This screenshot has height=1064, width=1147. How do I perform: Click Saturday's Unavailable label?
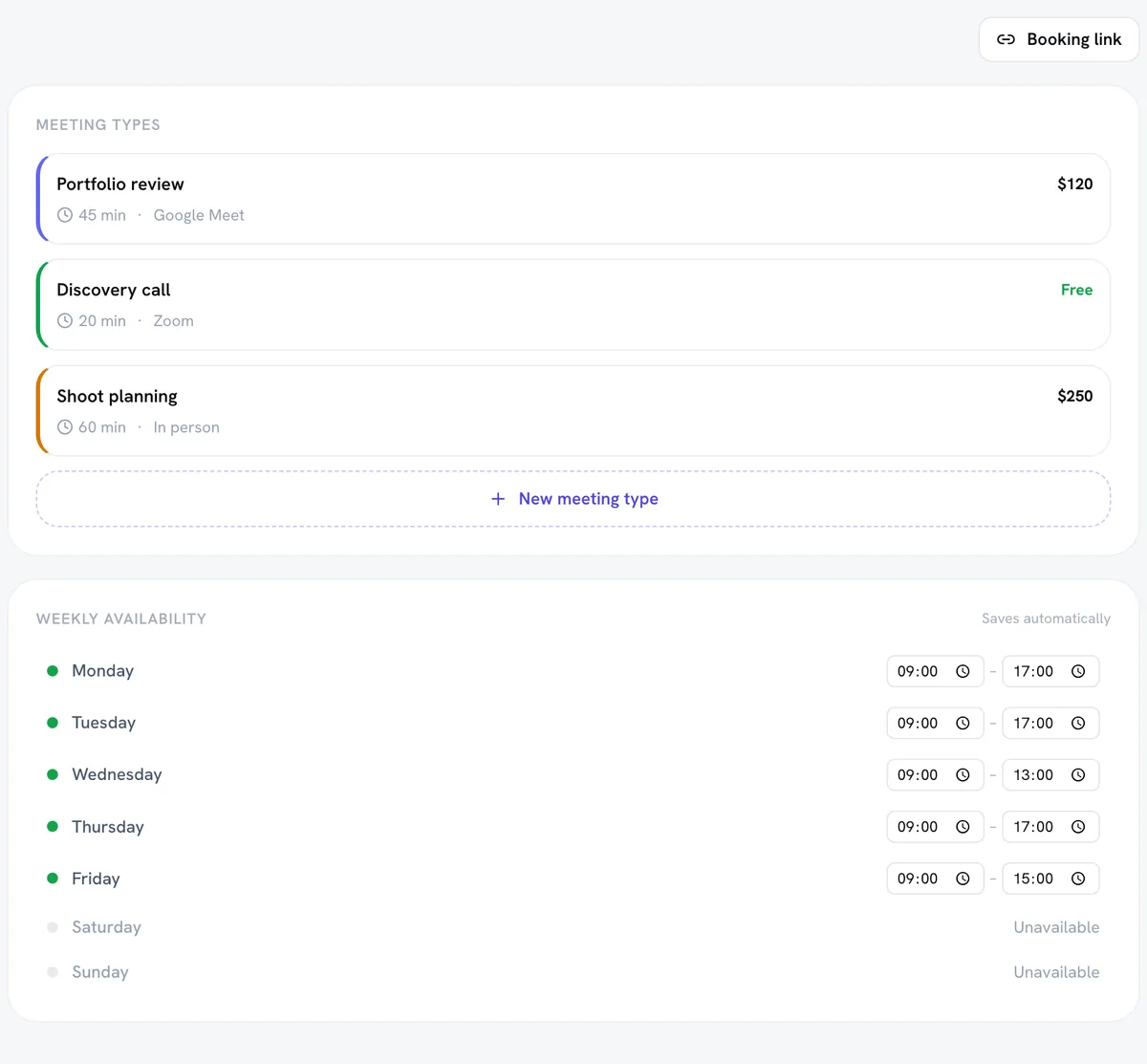[1056, 927]
